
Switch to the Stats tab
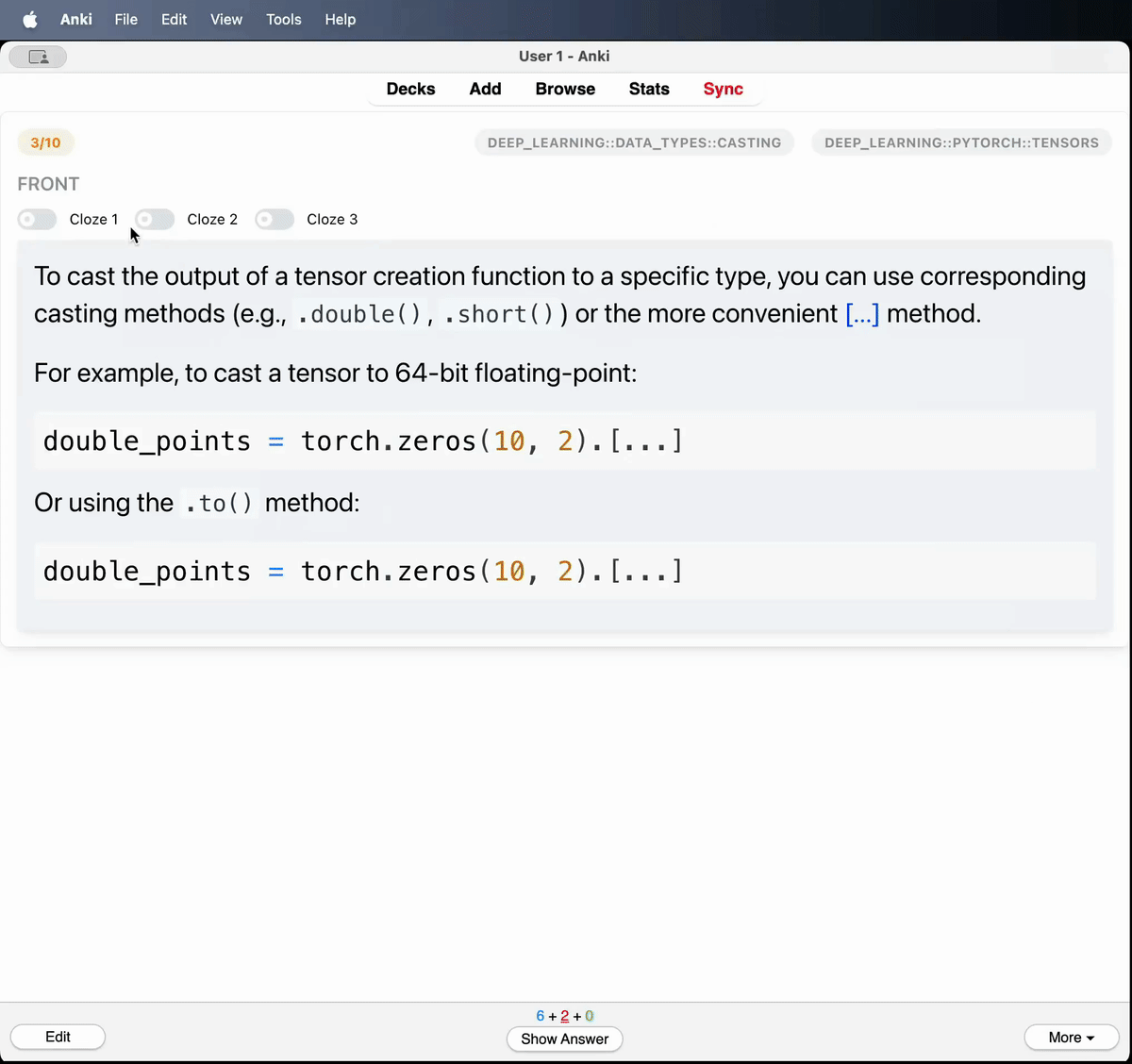tap(649, 89)
